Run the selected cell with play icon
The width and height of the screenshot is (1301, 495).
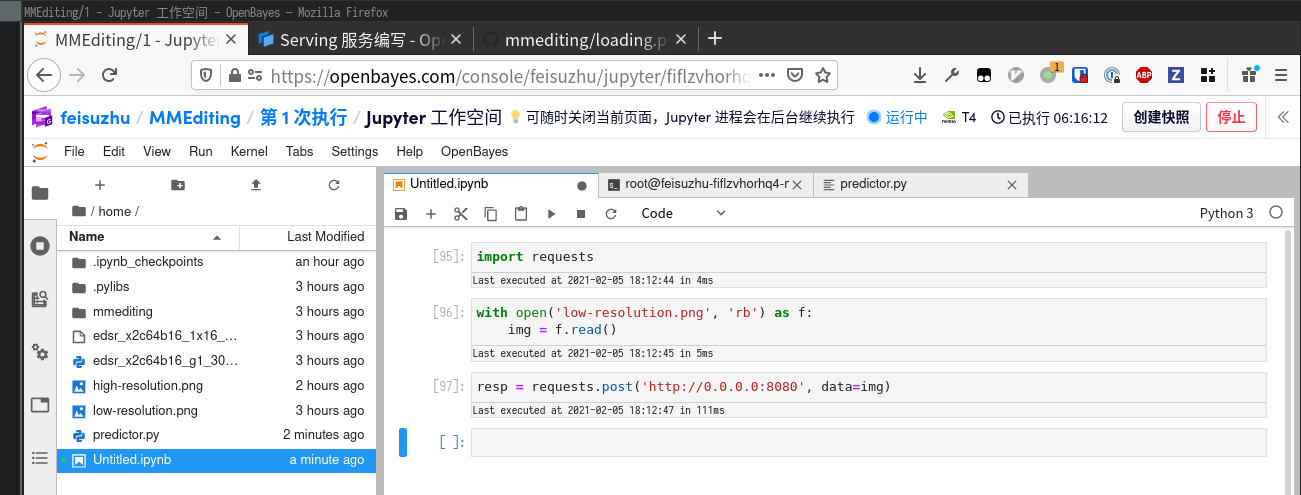click(551, 214)
